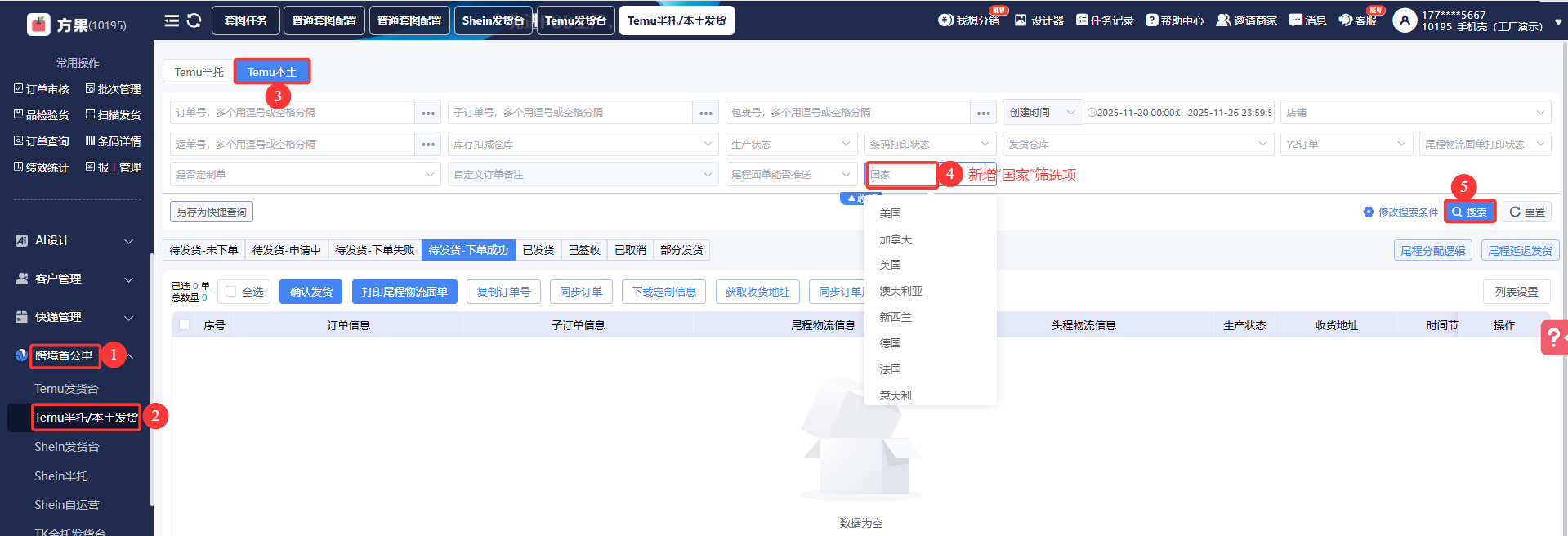Open the Y2订单 dropdown
1568x536 pixels.
(x=1347, y=145)
